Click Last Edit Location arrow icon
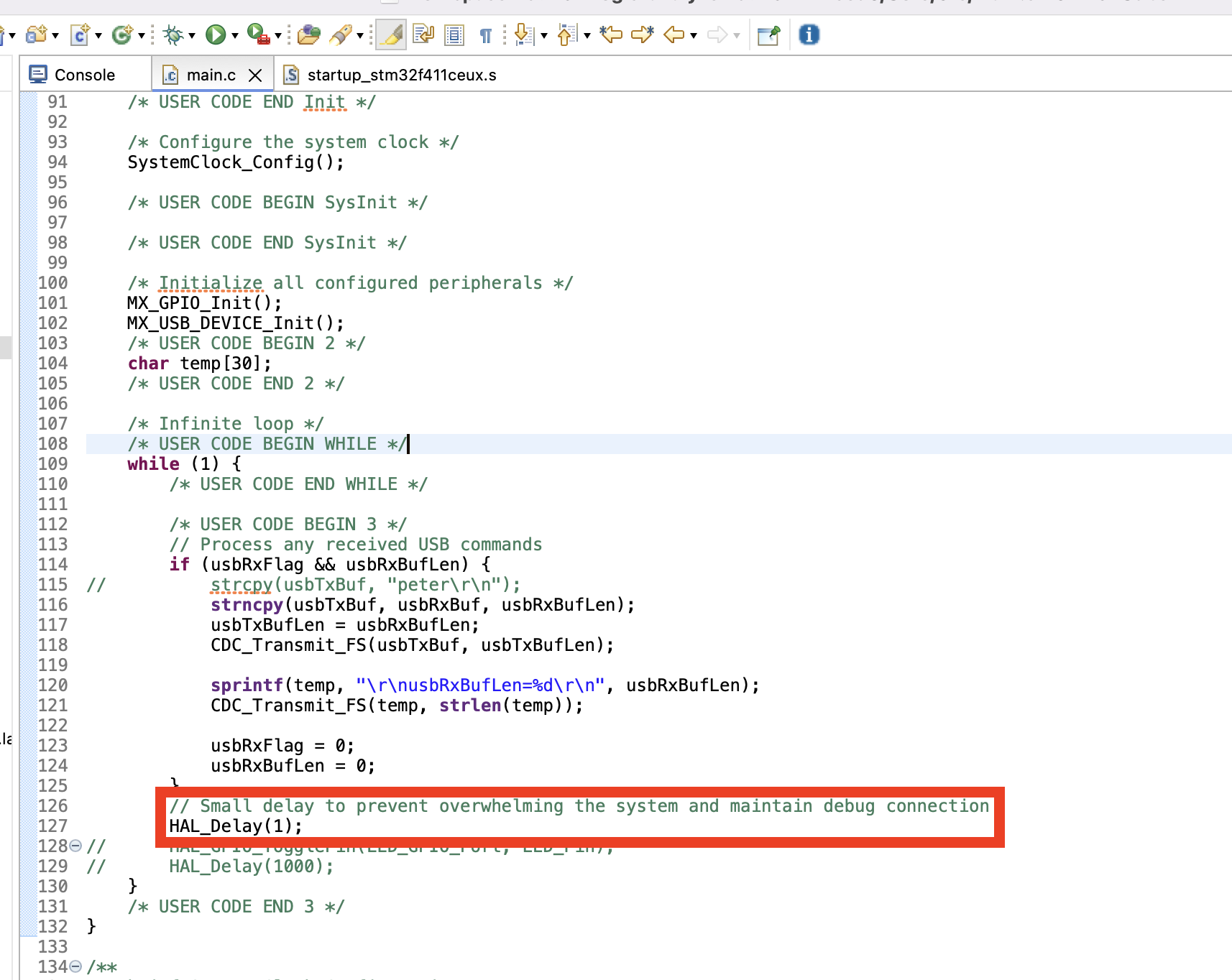1232x980 pixels. click(611, 34)
